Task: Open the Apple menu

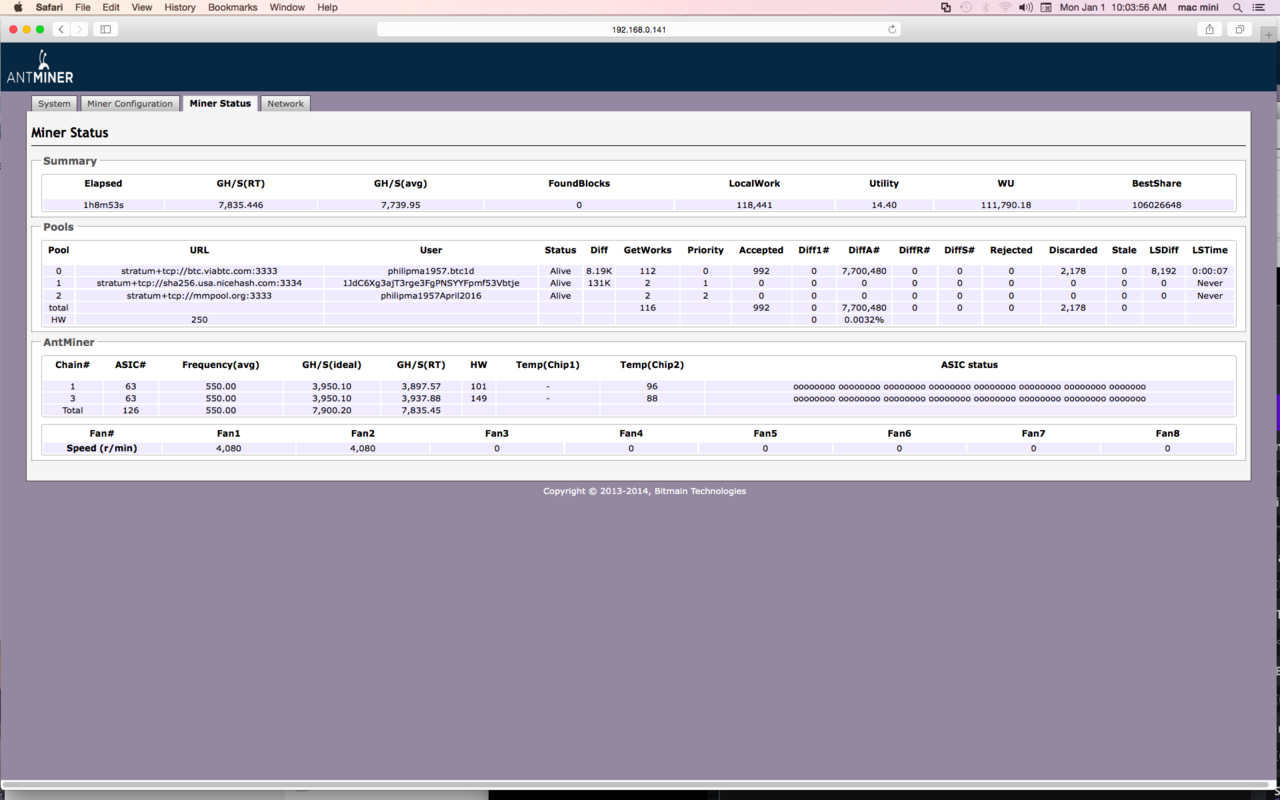Action: [x=17, y=7]
